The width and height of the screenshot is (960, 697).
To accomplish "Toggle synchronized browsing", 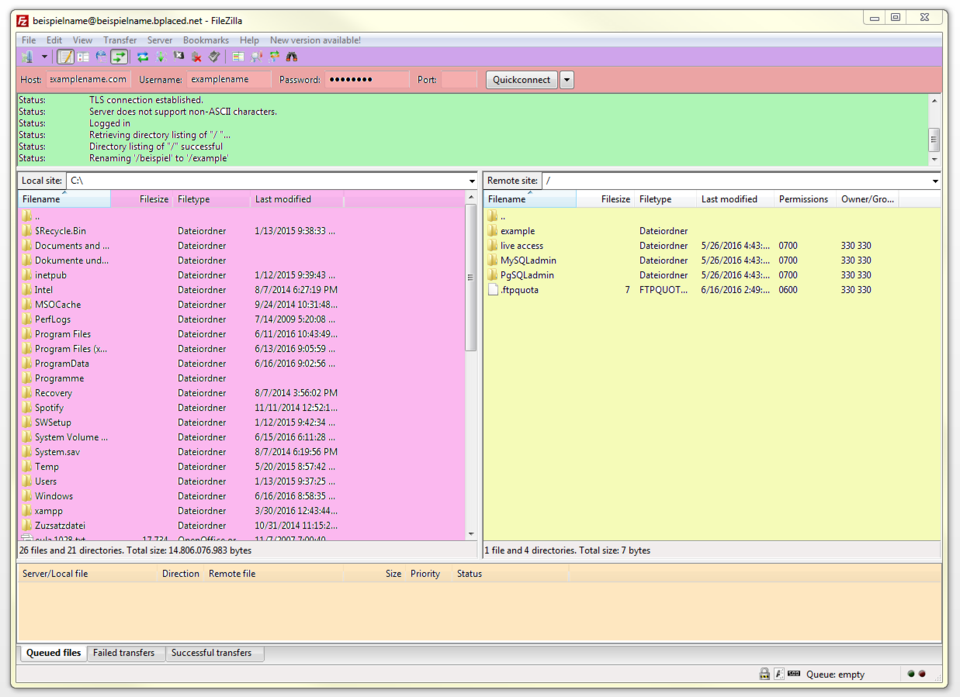I will click(274, 57).
